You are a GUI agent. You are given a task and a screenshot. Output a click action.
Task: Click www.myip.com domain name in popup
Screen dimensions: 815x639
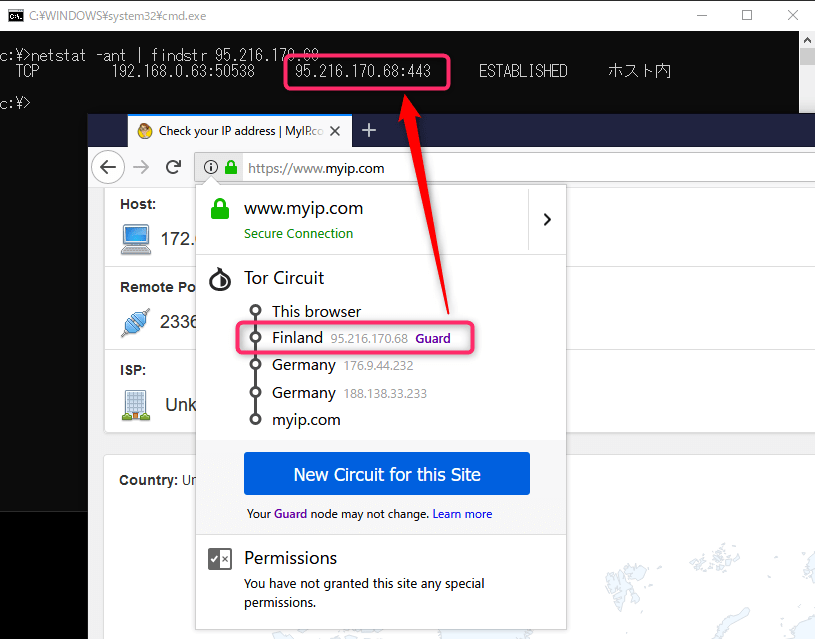coord(304,208)
